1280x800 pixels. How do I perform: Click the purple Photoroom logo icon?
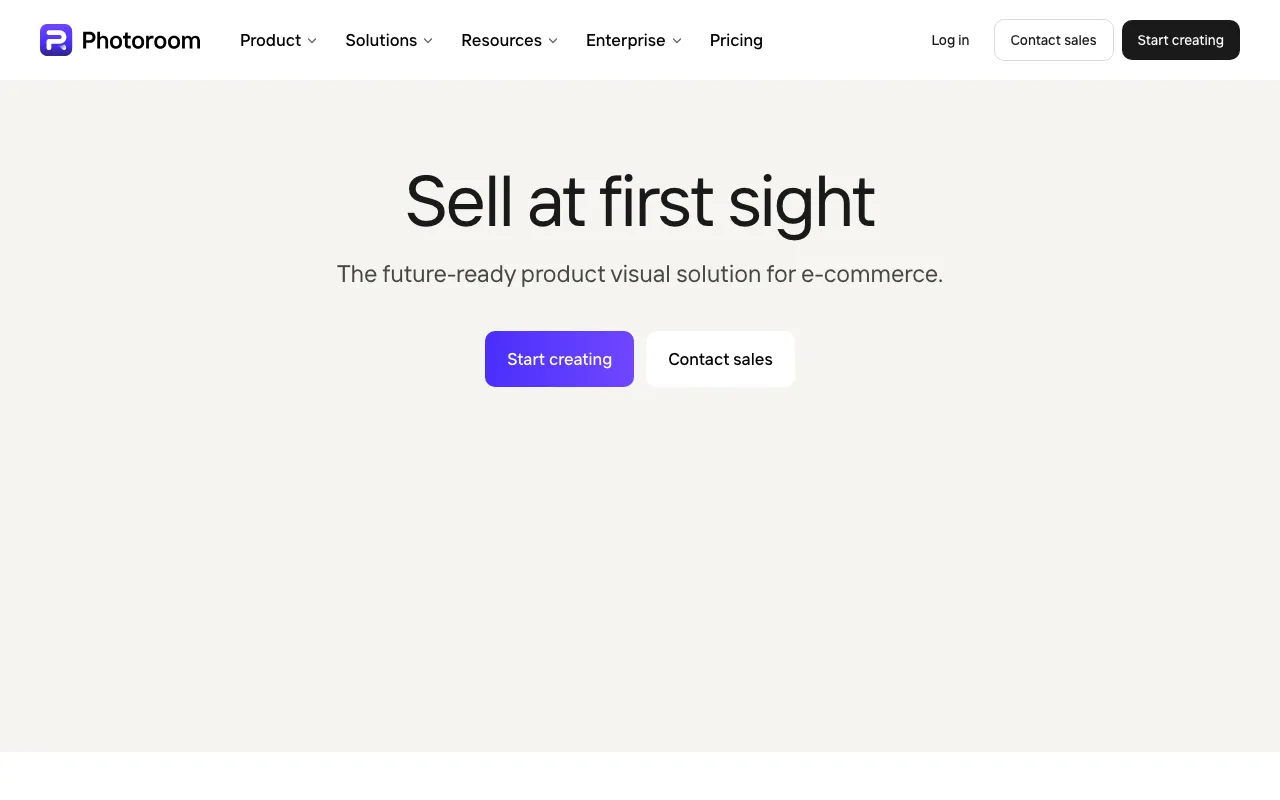pos(56,40)
